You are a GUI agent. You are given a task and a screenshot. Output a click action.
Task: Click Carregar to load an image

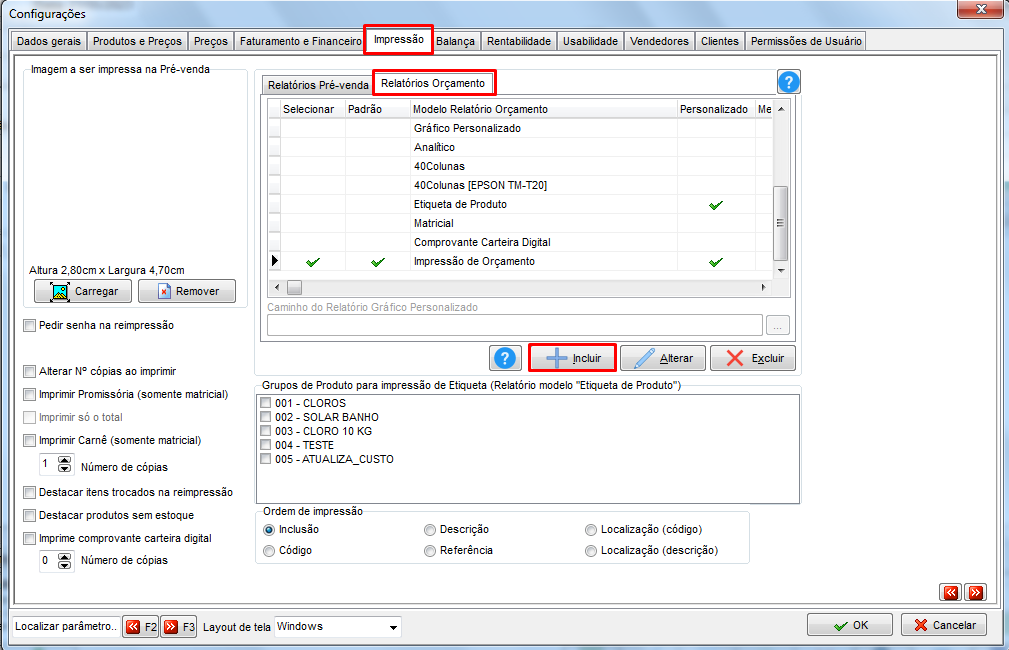point(82,291)
